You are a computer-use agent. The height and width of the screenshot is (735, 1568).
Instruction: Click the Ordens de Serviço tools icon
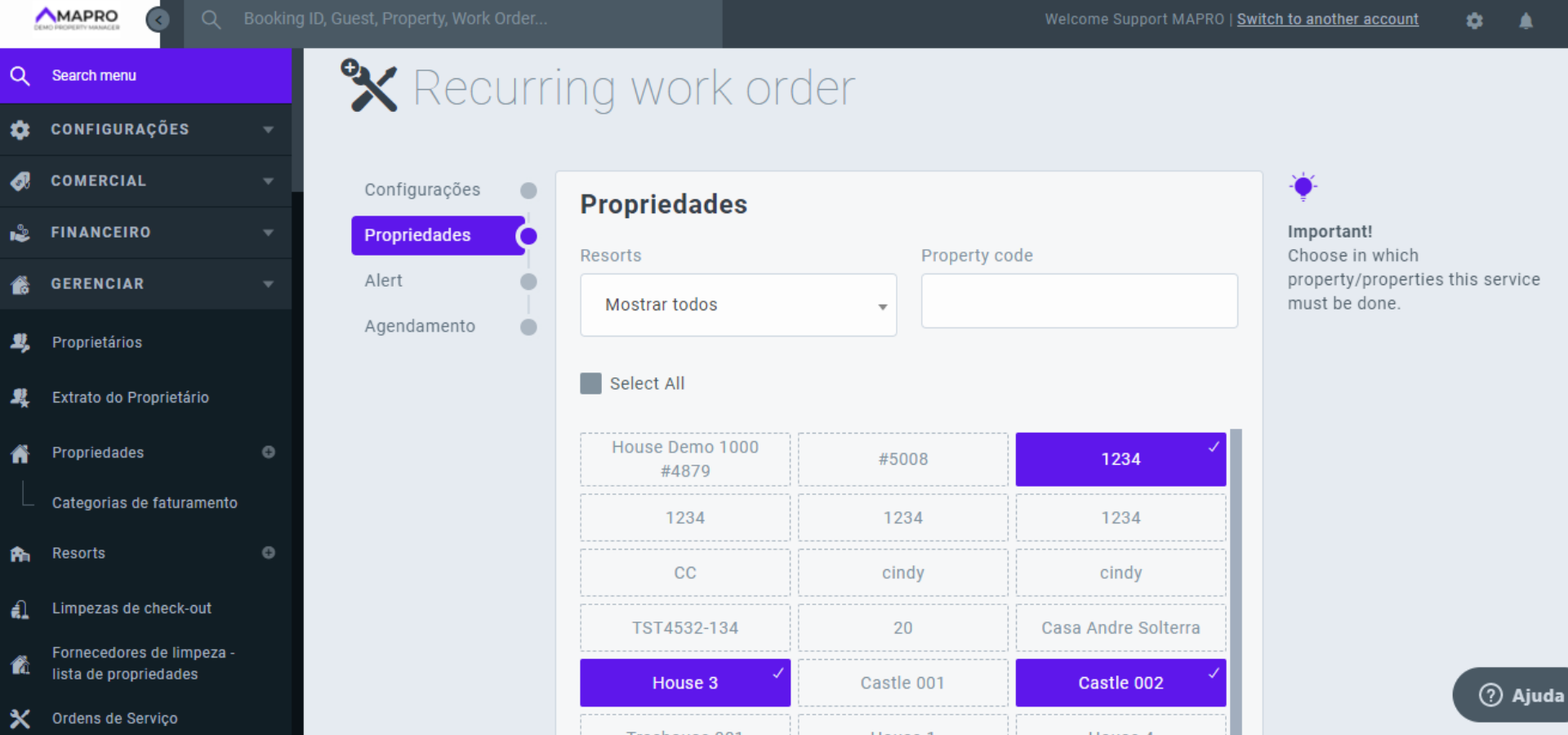tap(20, 719)
